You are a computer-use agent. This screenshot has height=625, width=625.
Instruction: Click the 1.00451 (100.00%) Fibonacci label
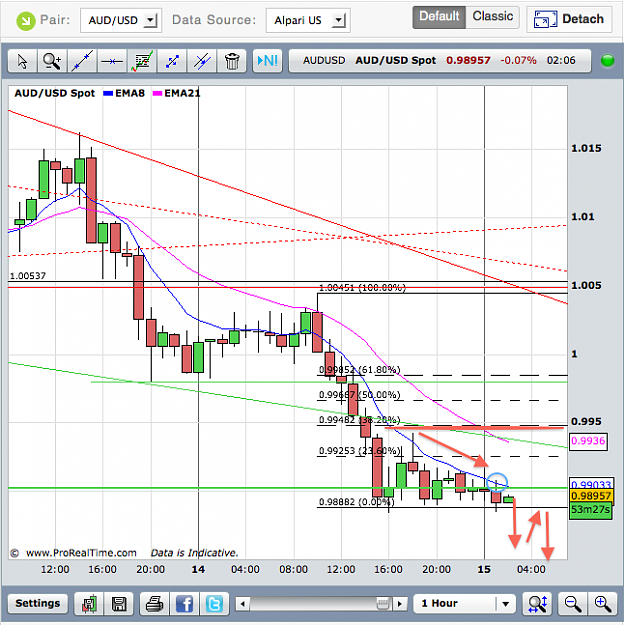(x=362, y=288)
